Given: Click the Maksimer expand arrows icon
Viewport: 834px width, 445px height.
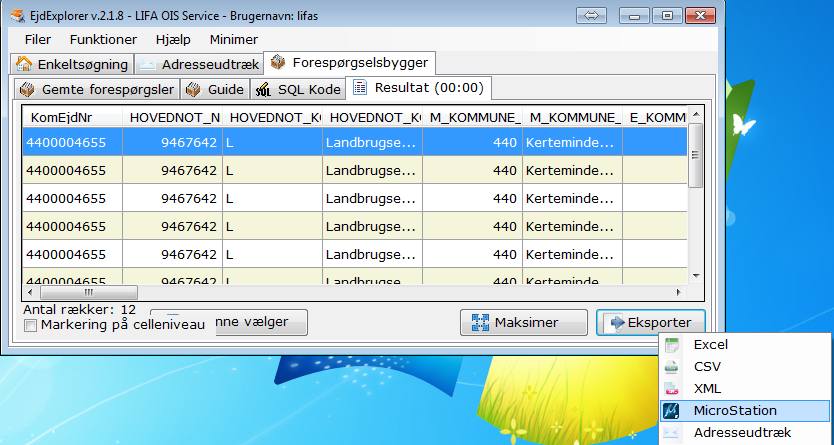Looking at the screenshot, I should pos(480,322).
